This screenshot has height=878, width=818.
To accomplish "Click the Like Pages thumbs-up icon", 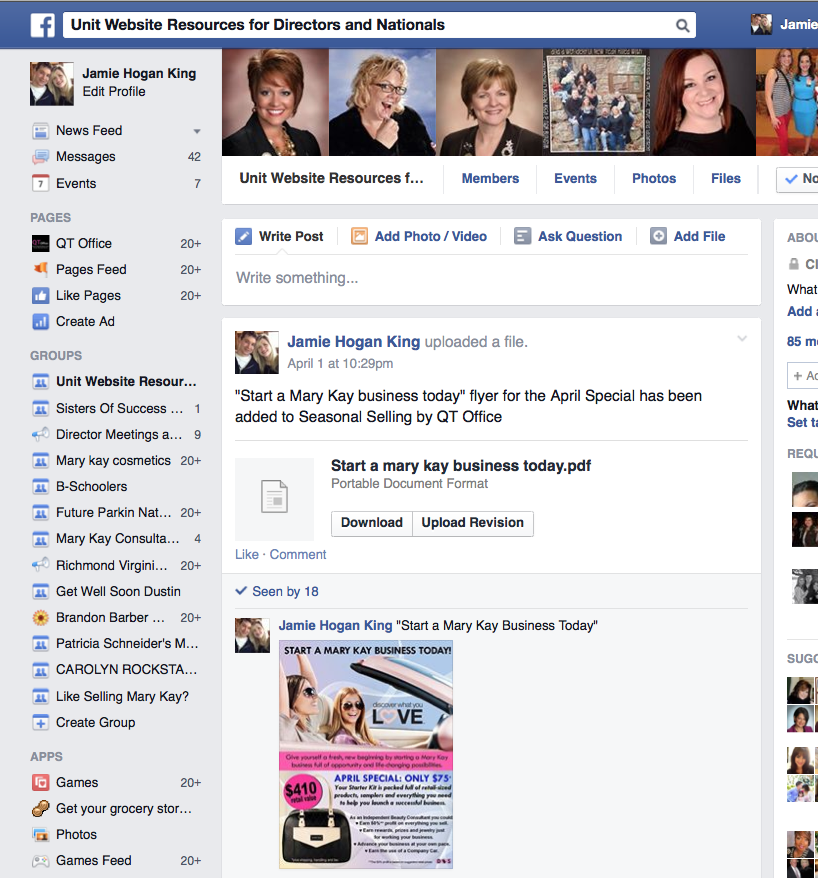I will 40,296.
